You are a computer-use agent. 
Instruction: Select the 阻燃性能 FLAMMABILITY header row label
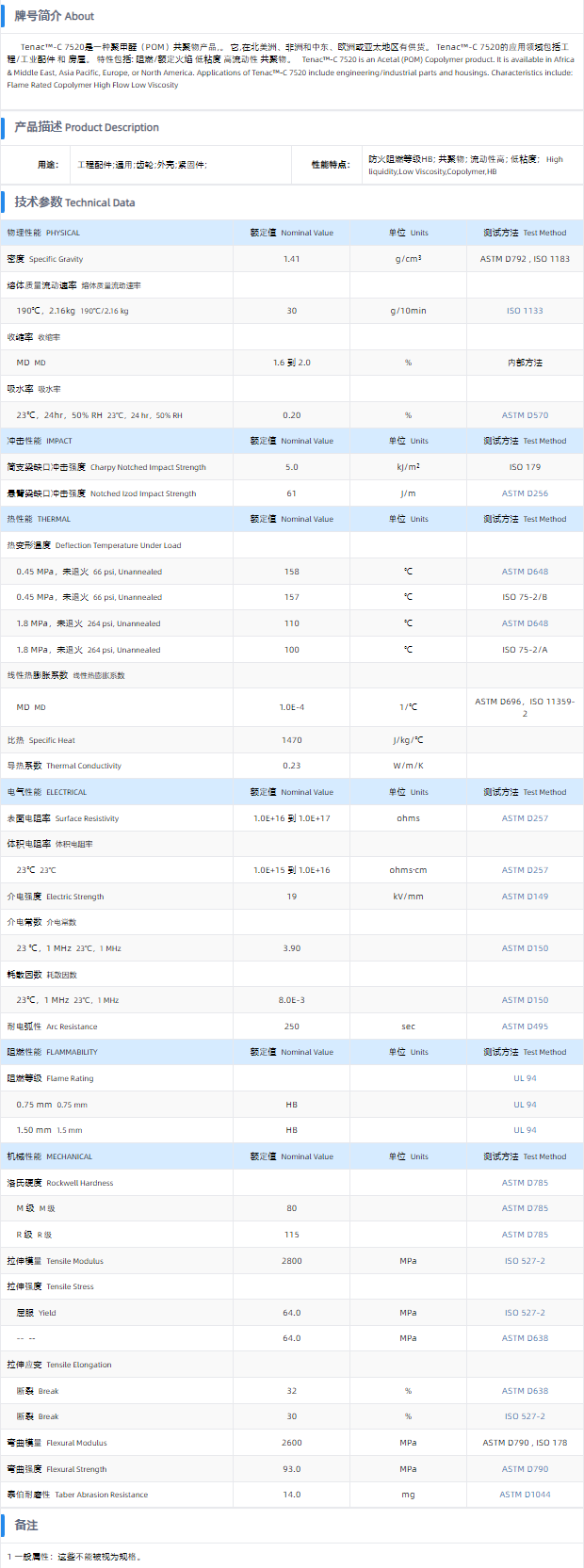52,1052
